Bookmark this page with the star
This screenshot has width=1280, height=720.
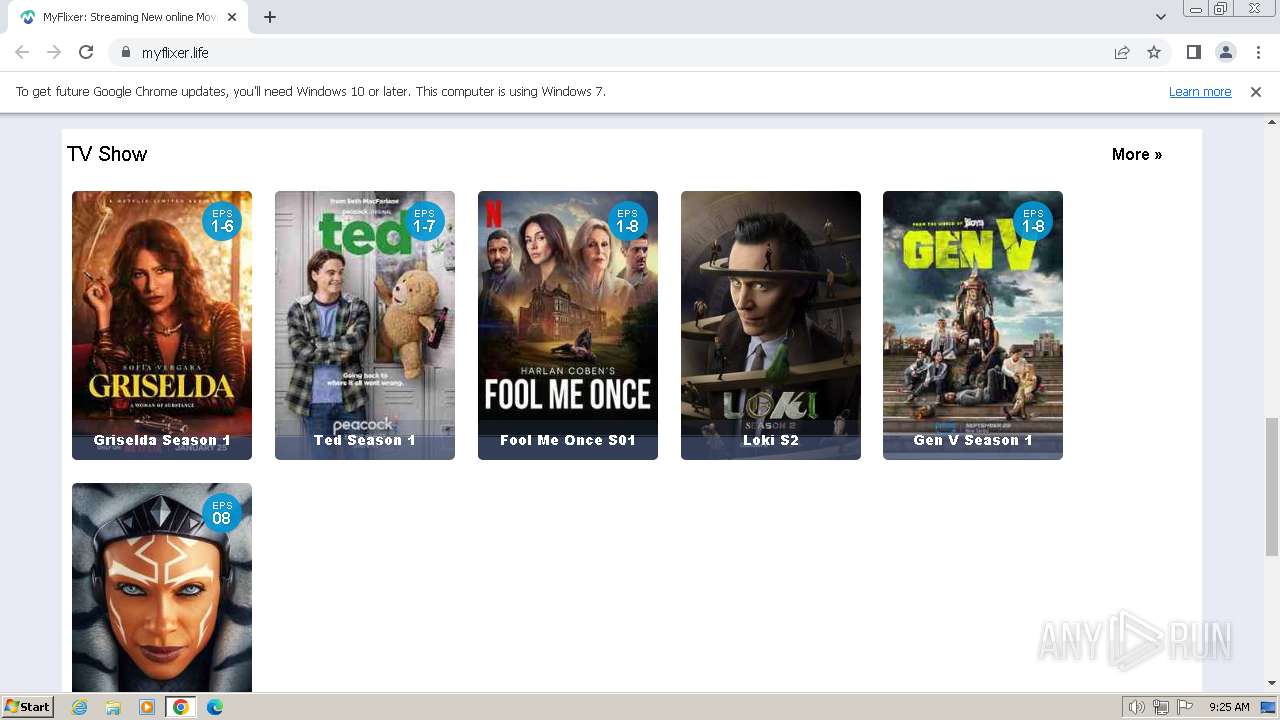[1154, 52]
